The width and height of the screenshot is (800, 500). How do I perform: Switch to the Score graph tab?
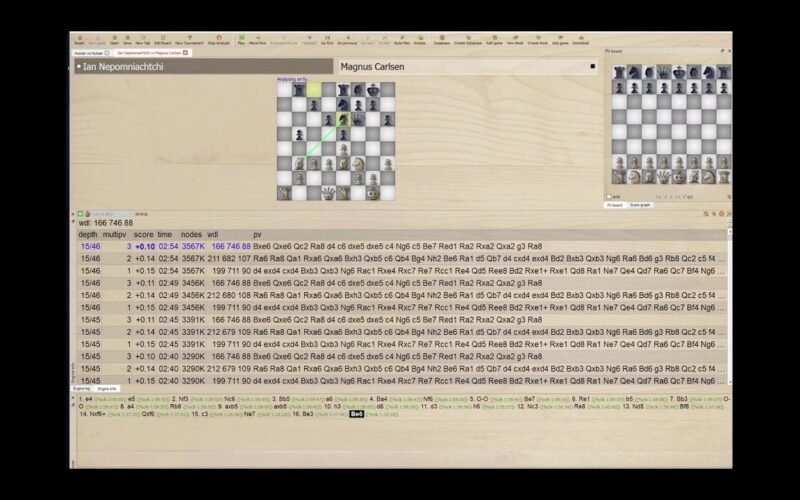640,205
